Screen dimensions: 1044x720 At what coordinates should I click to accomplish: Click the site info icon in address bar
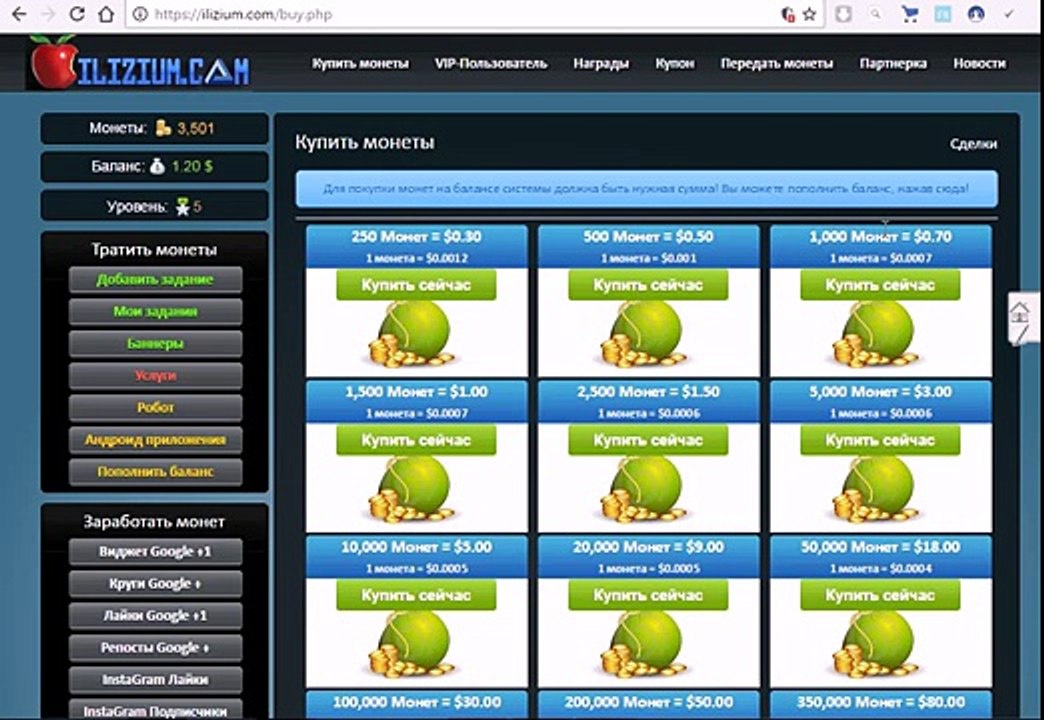[x=140, y=14]
